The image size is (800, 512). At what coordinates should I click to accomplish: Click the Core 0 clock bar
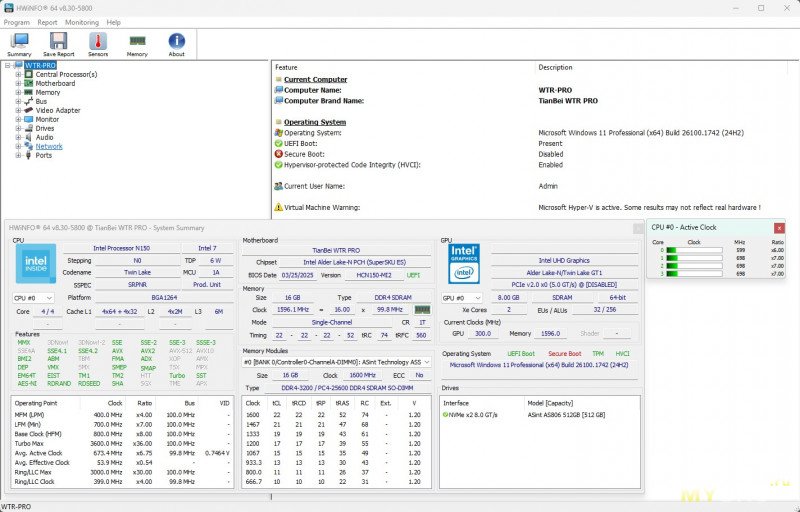pos(694,250)
